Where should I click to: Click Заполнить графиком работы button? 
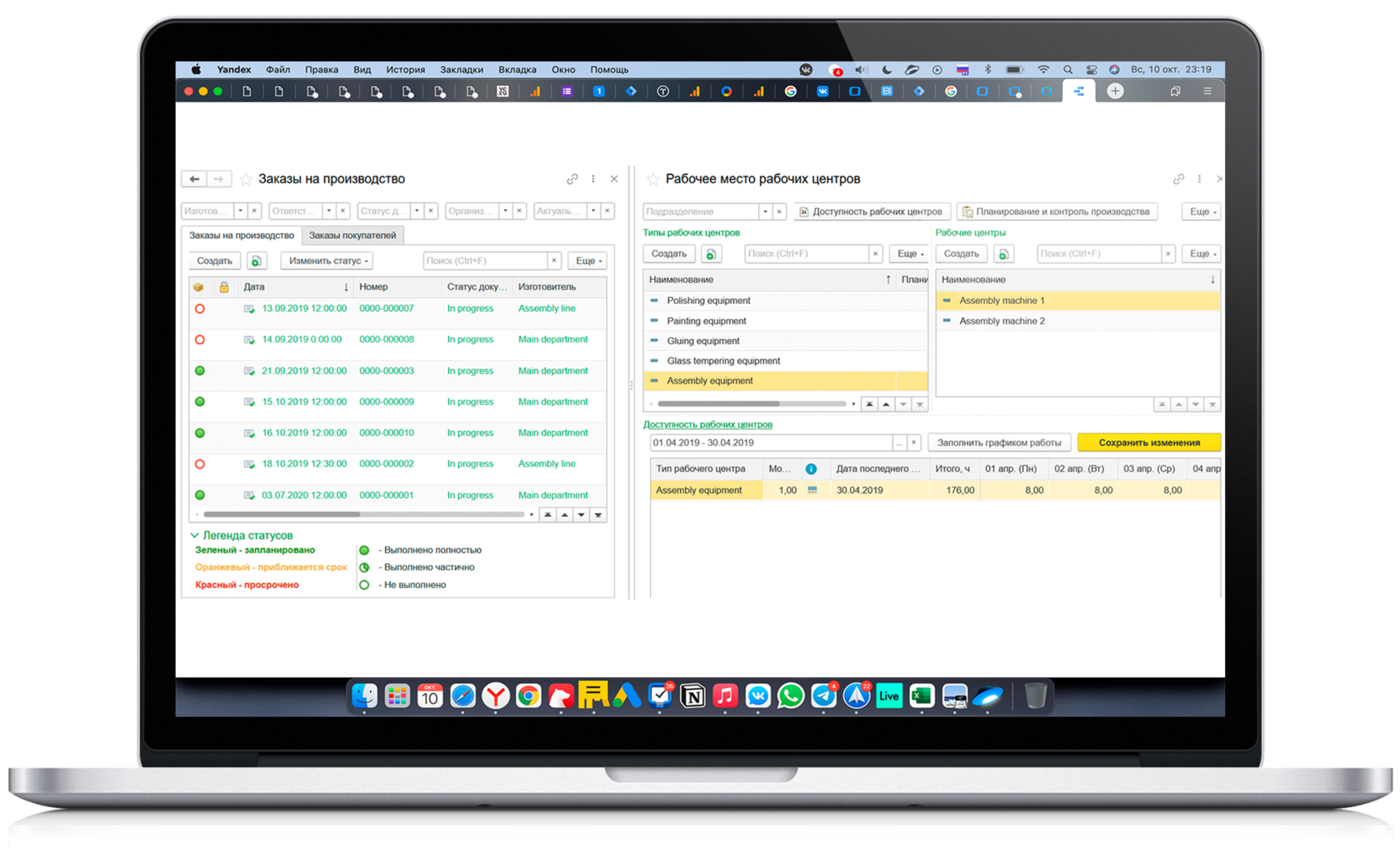(x=999, y=442)
